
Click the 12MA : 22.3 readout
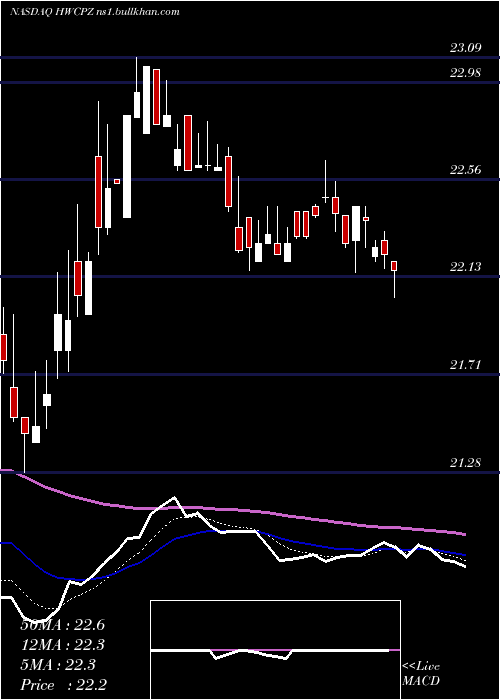point(62,645)
